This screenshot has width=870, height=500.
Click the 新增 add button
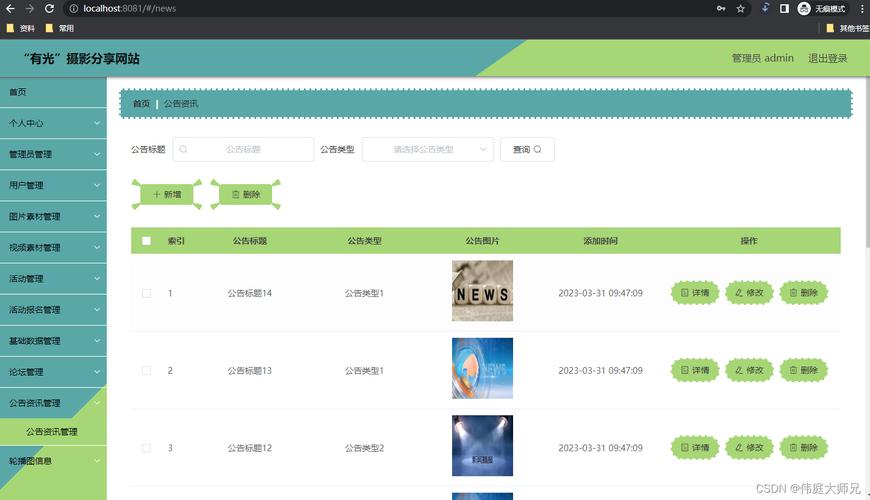pos(167,194)
